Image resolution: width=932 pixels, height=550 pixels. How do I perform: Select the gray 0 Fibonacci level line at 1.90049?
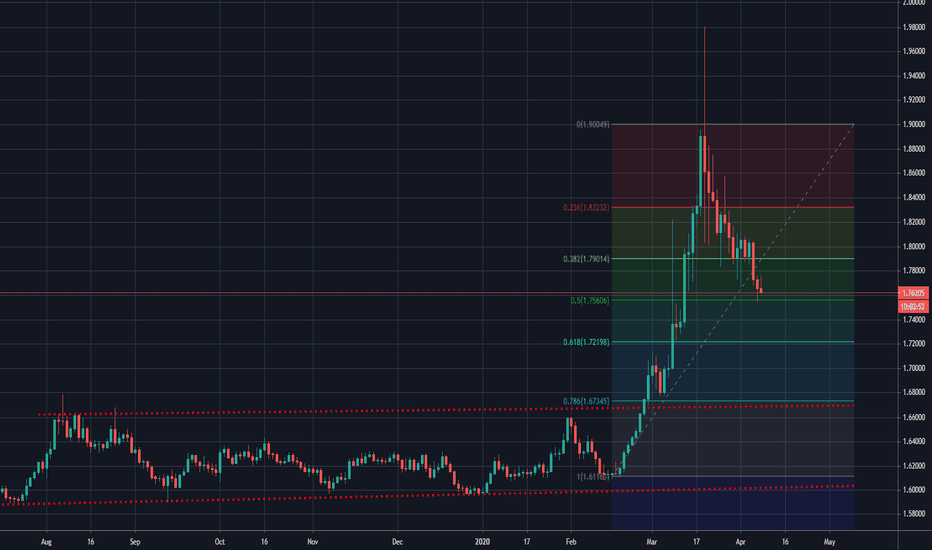click(733, 124)
